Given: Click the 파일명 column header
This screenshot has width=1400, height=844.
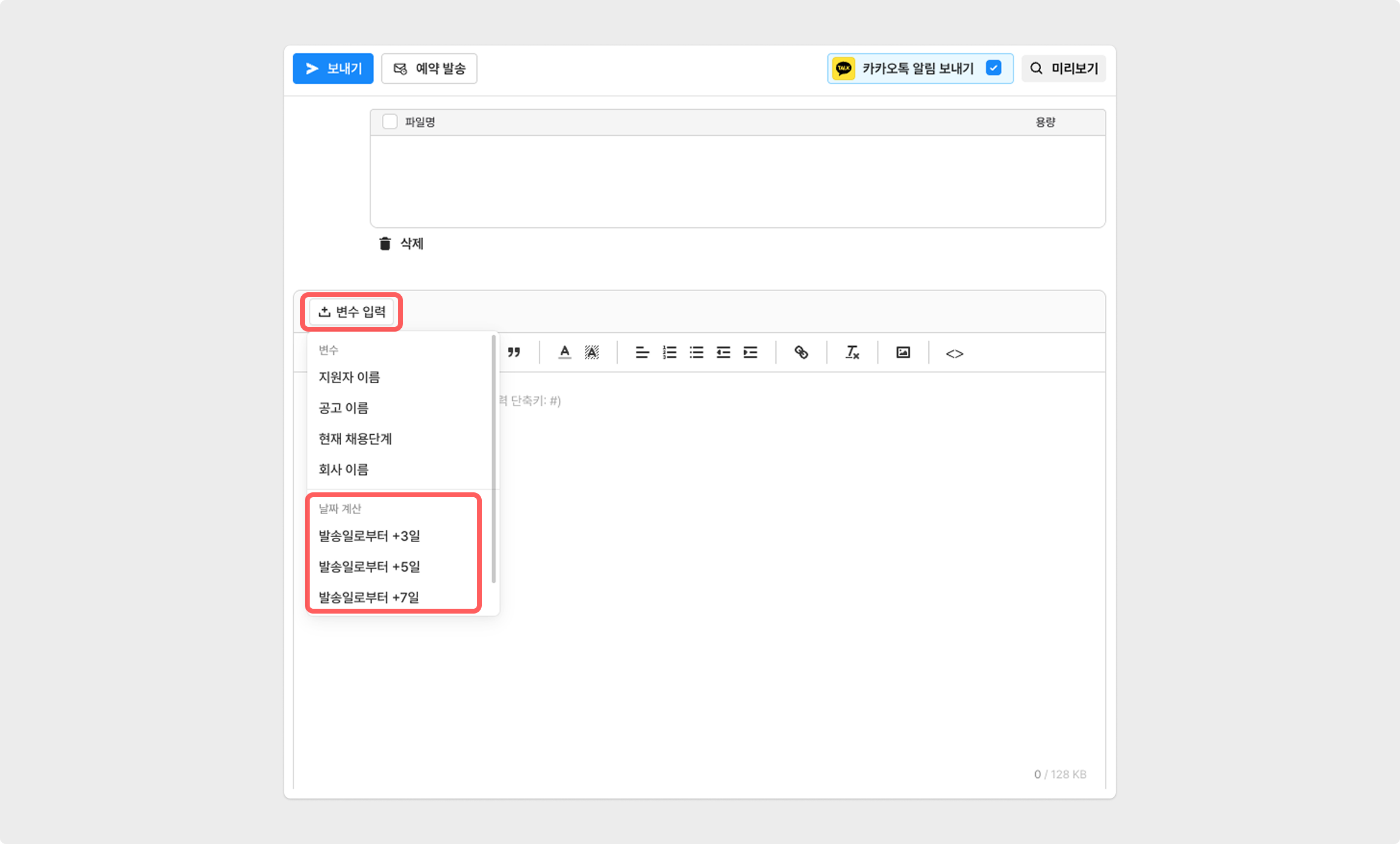Looking at the screenshot, I should tap(420, 122).
